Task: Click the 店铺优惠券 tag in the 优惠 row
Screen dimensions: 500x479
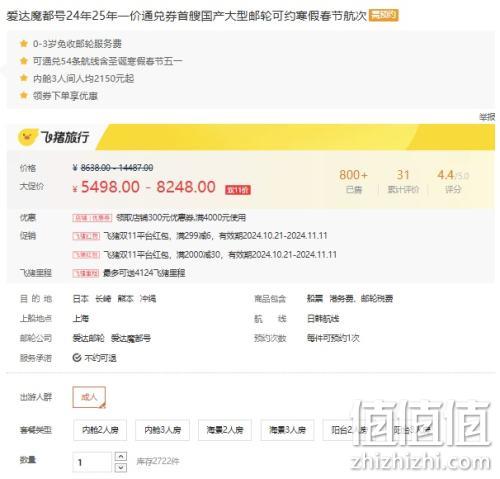Action: coord(92,218)
